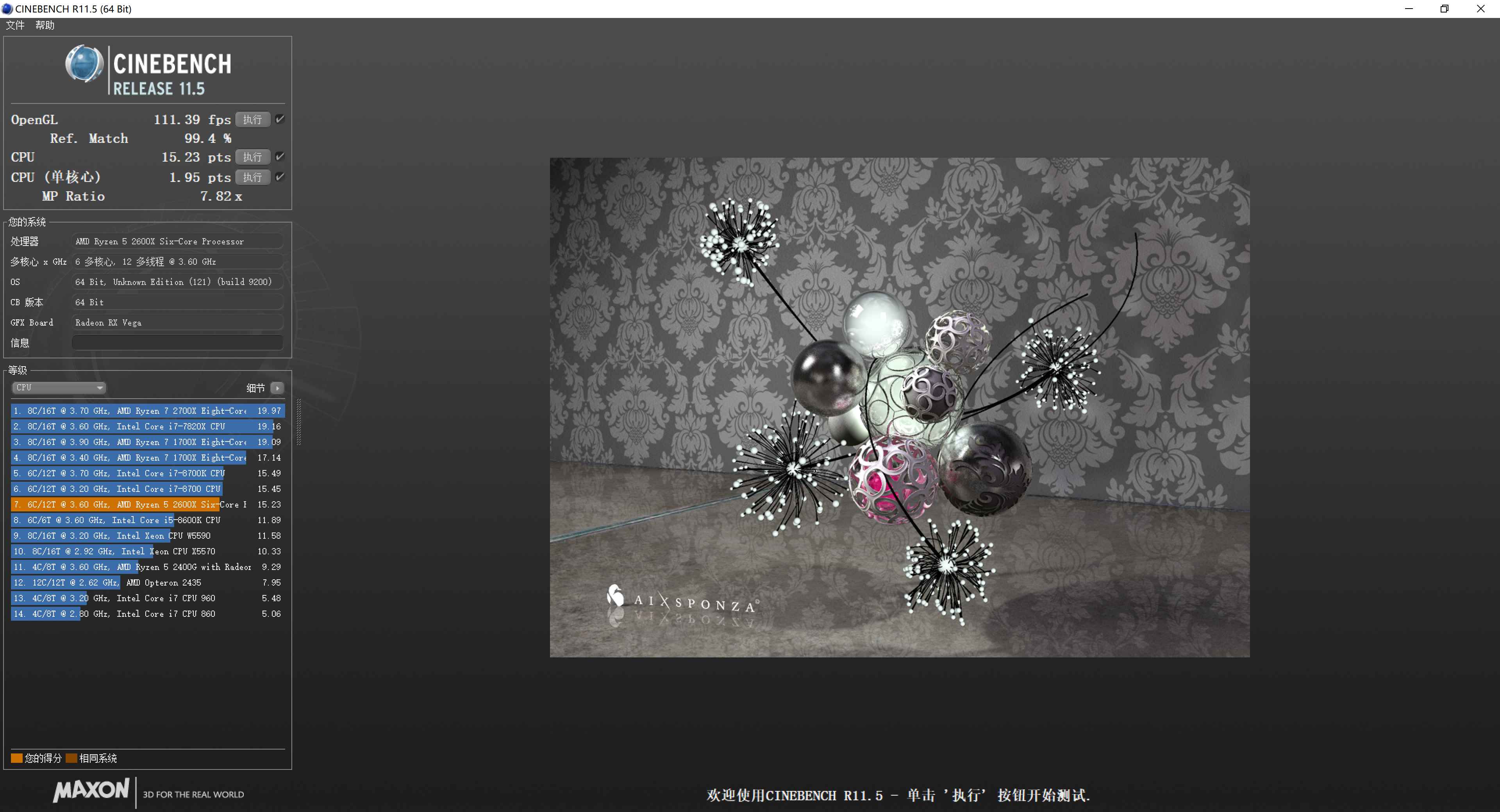Select ranking row 2 Core i7-7820X
This screenshot has width=1500, height=812.
148,427
